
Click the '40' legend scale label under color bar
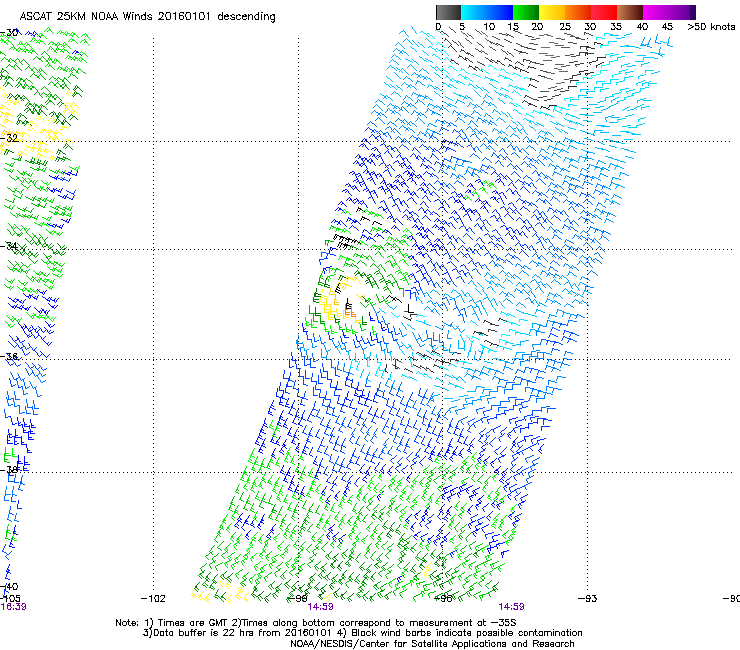(642, 27)
